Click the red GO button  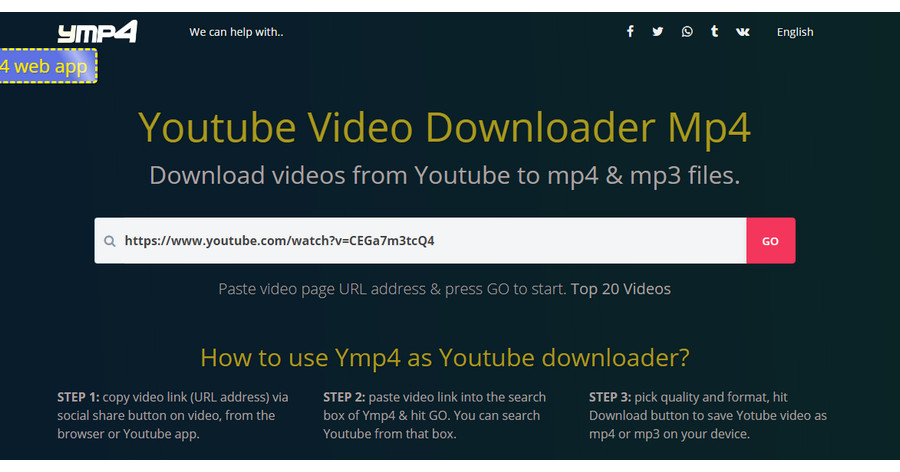[x=770, y=241]
